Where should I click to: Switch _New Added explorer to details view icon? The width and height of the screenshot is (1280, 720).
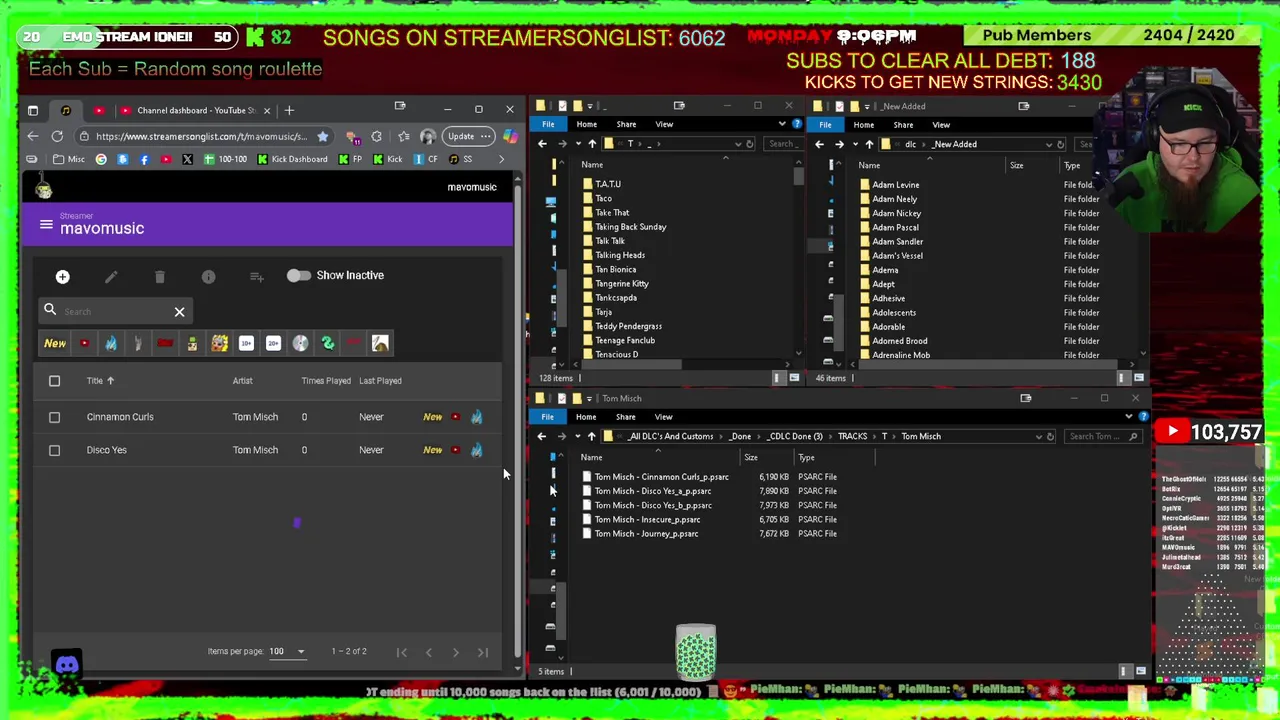(x=1122, y=378)
